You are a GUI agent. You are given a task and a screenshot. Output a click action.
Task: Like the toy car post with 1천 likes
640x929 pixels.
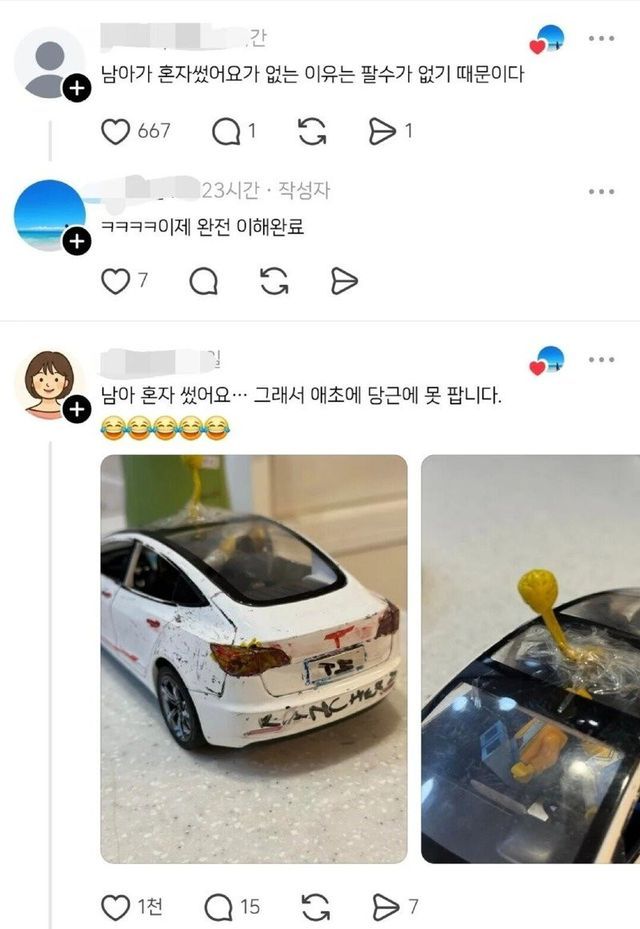click(116, 907)
